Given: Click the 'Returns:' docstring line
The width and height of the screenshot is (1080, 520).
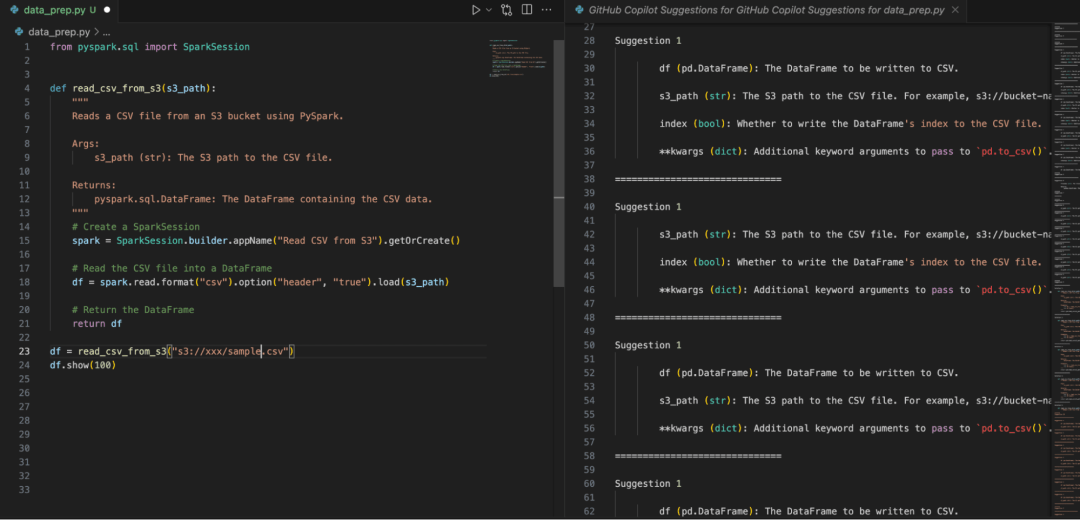Looking at the screenshot, I should pos(94,185).
